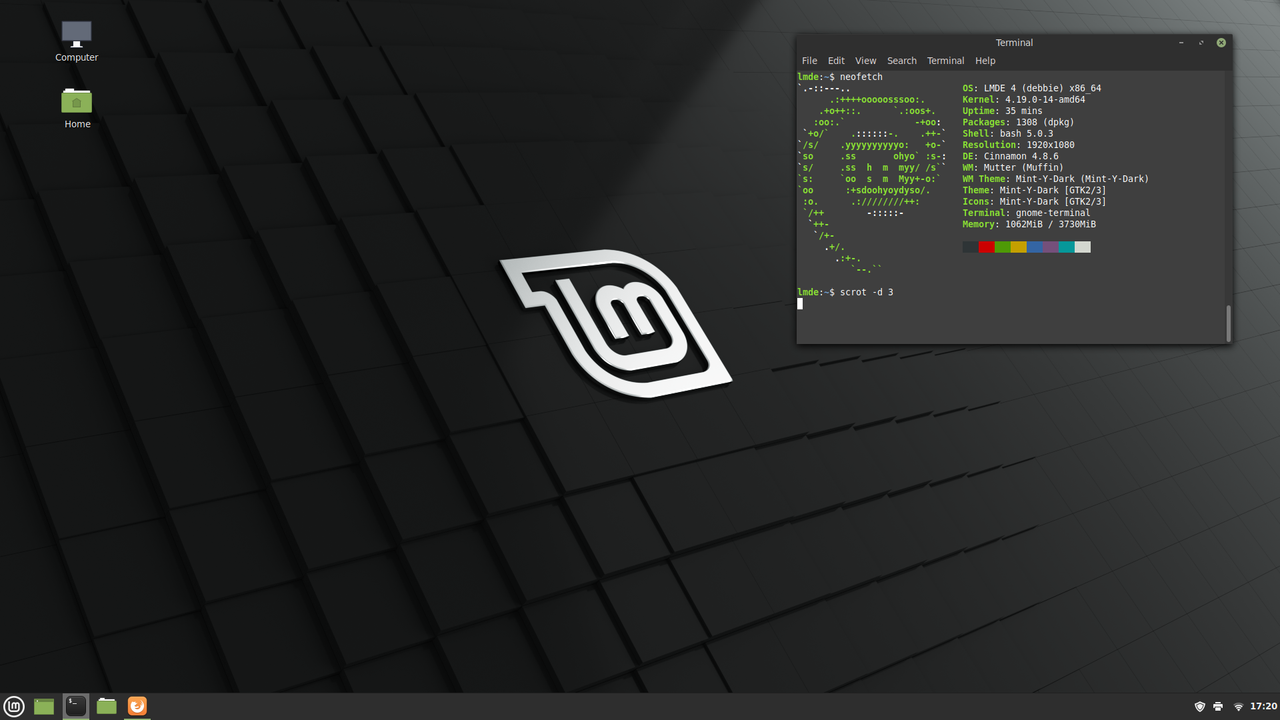Click the Terminal title bar text

(x=1014, y=43)
